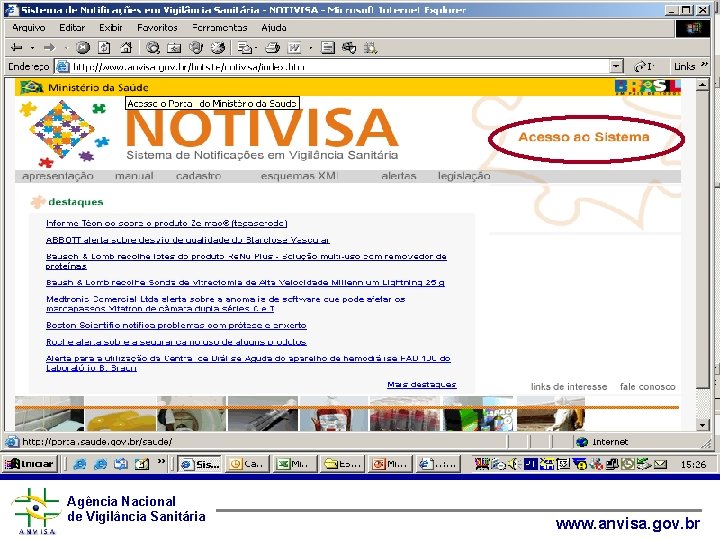Open the legislação site tab
The height and width of the screenshot is (540, 720).
coord(464,176)
